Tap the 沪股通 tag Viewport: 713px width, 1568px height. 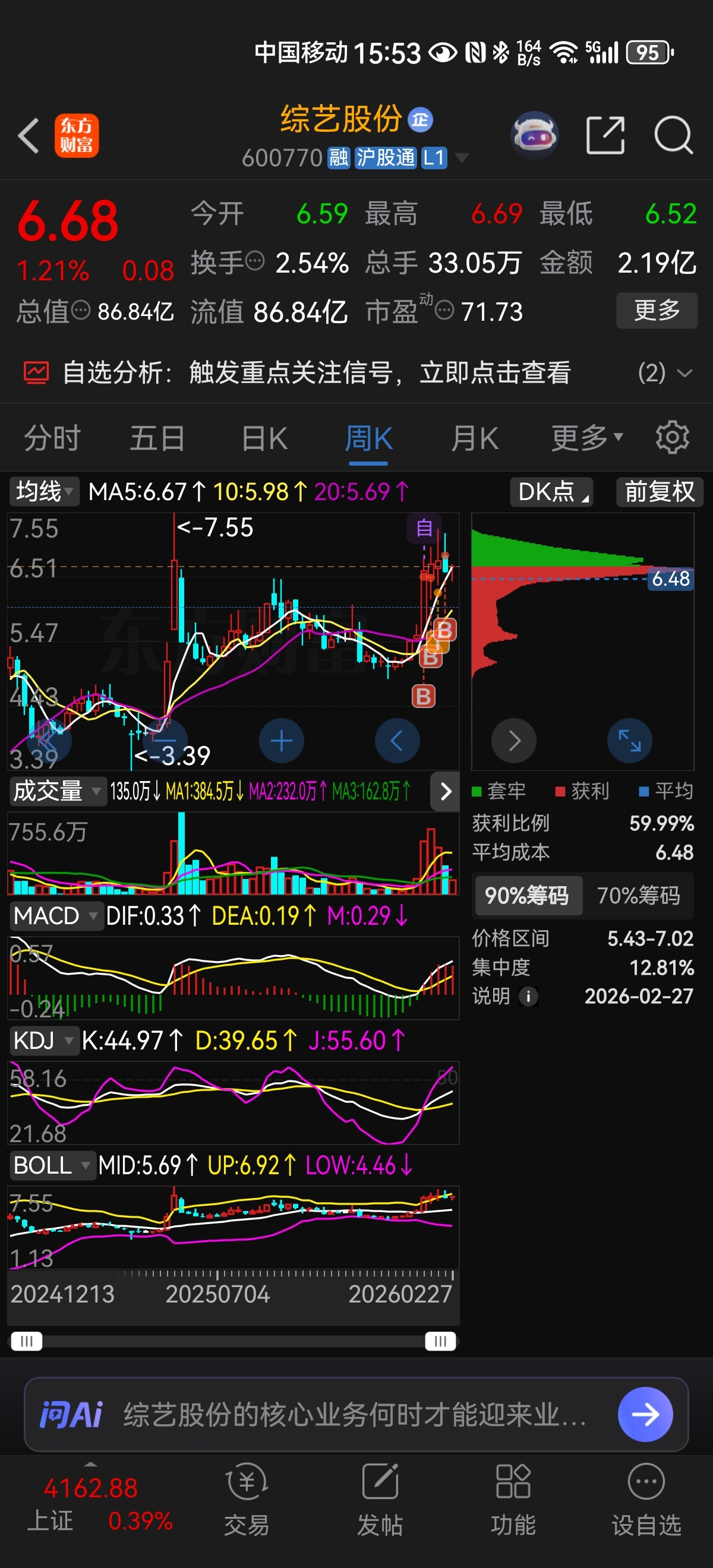point(385,158)
